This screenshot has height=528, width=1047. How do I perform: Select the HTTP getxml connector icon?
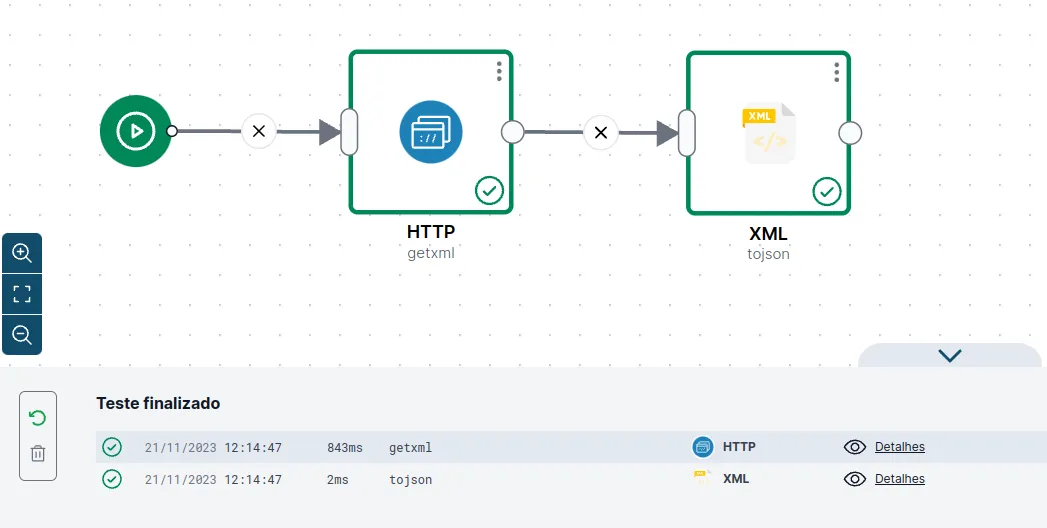pos(431,131)
